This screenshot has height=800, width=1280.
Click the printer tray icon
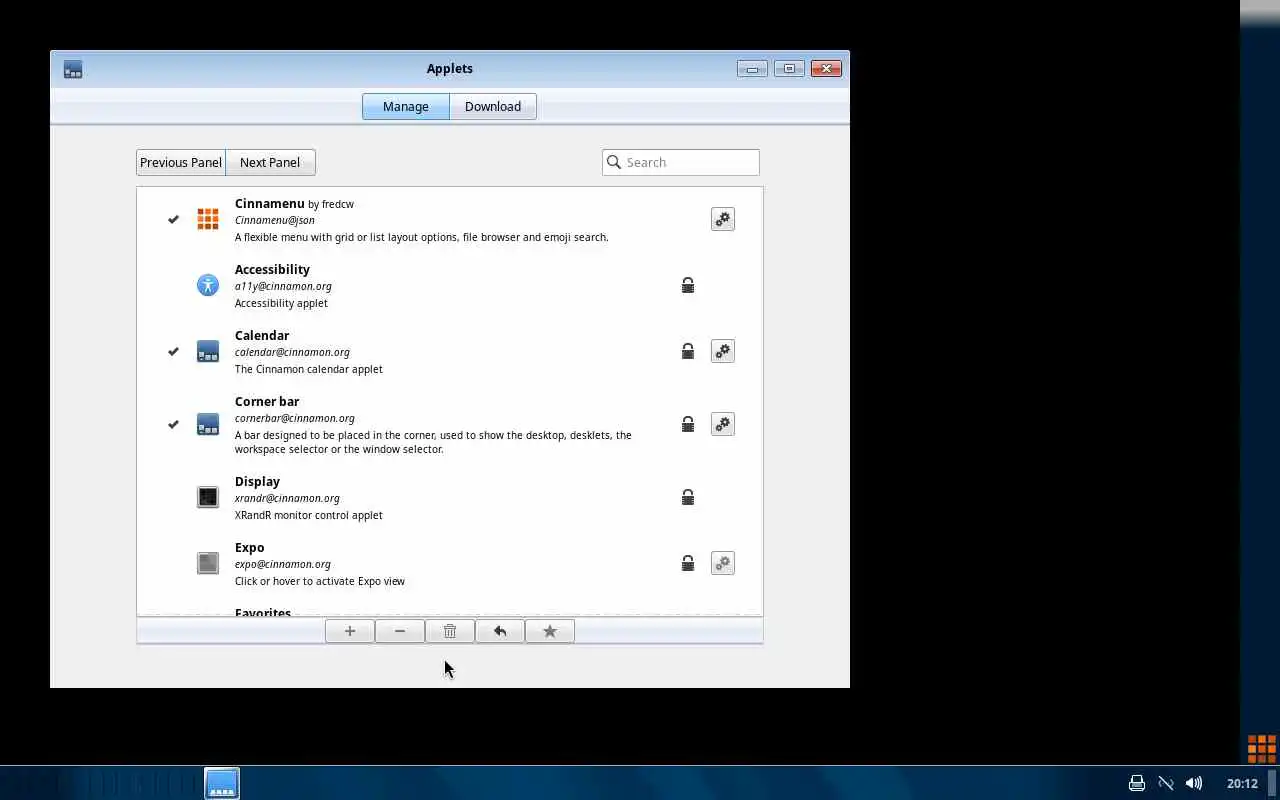point(1137,783)
